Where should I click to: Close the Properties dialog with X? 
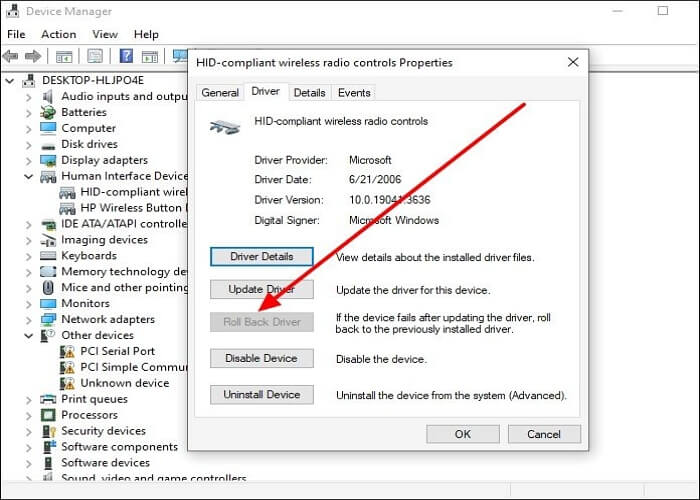pyautogui.click(x=573, y=62)
